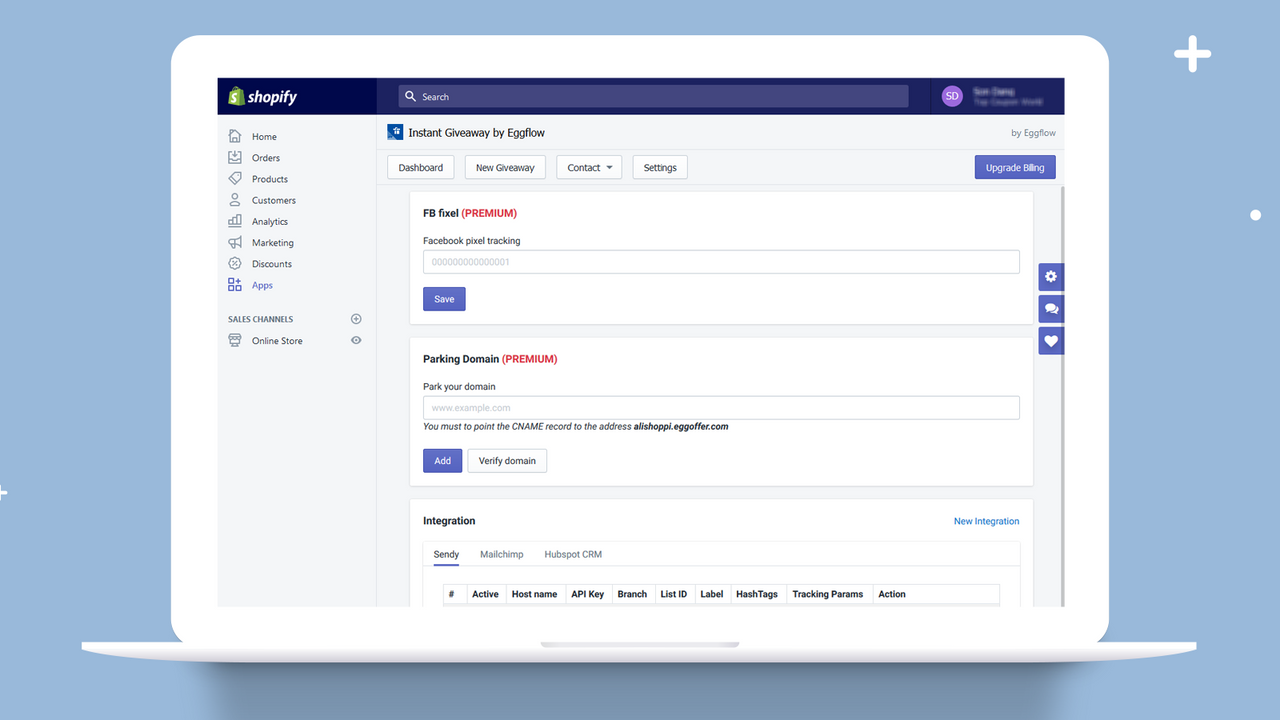Click the Marketing megaphone icon
This screenshot has height=720, width=1280.
pyautogui.click(x=235, y=242)
